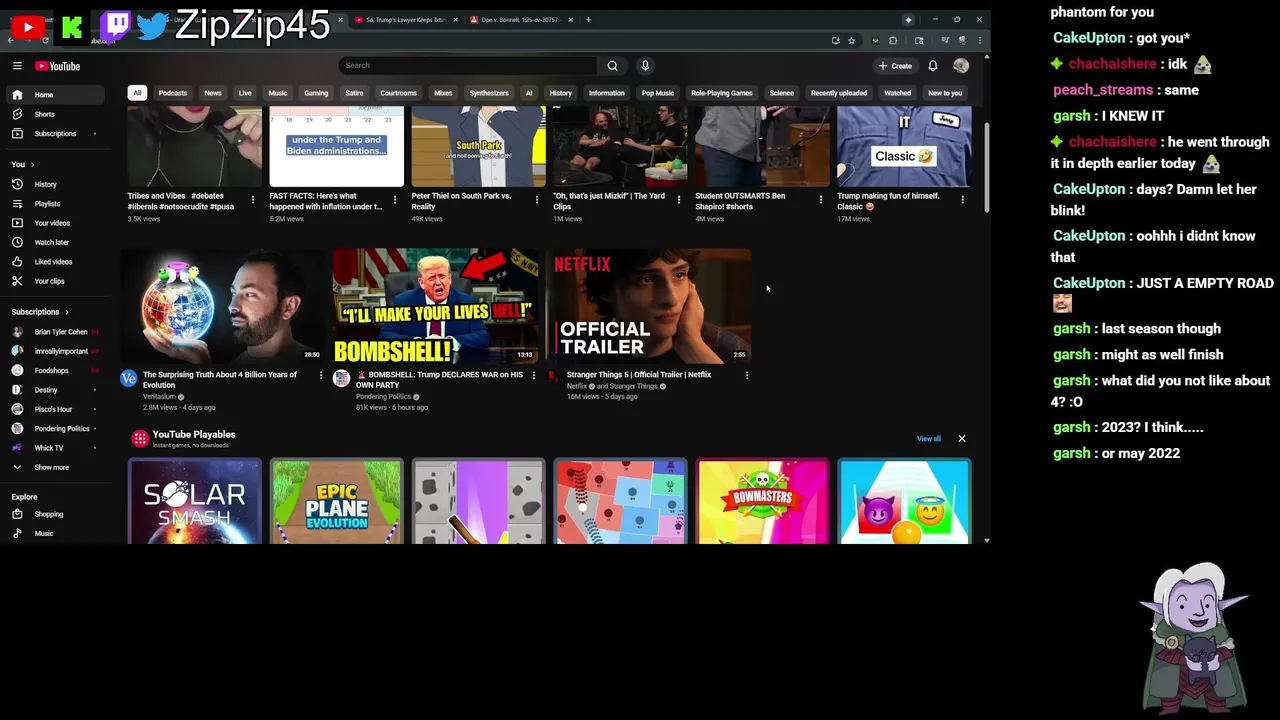Open Peter Thiel on South Park short
The width and height of the screenshot is (1280, 720).
point(478,148)
